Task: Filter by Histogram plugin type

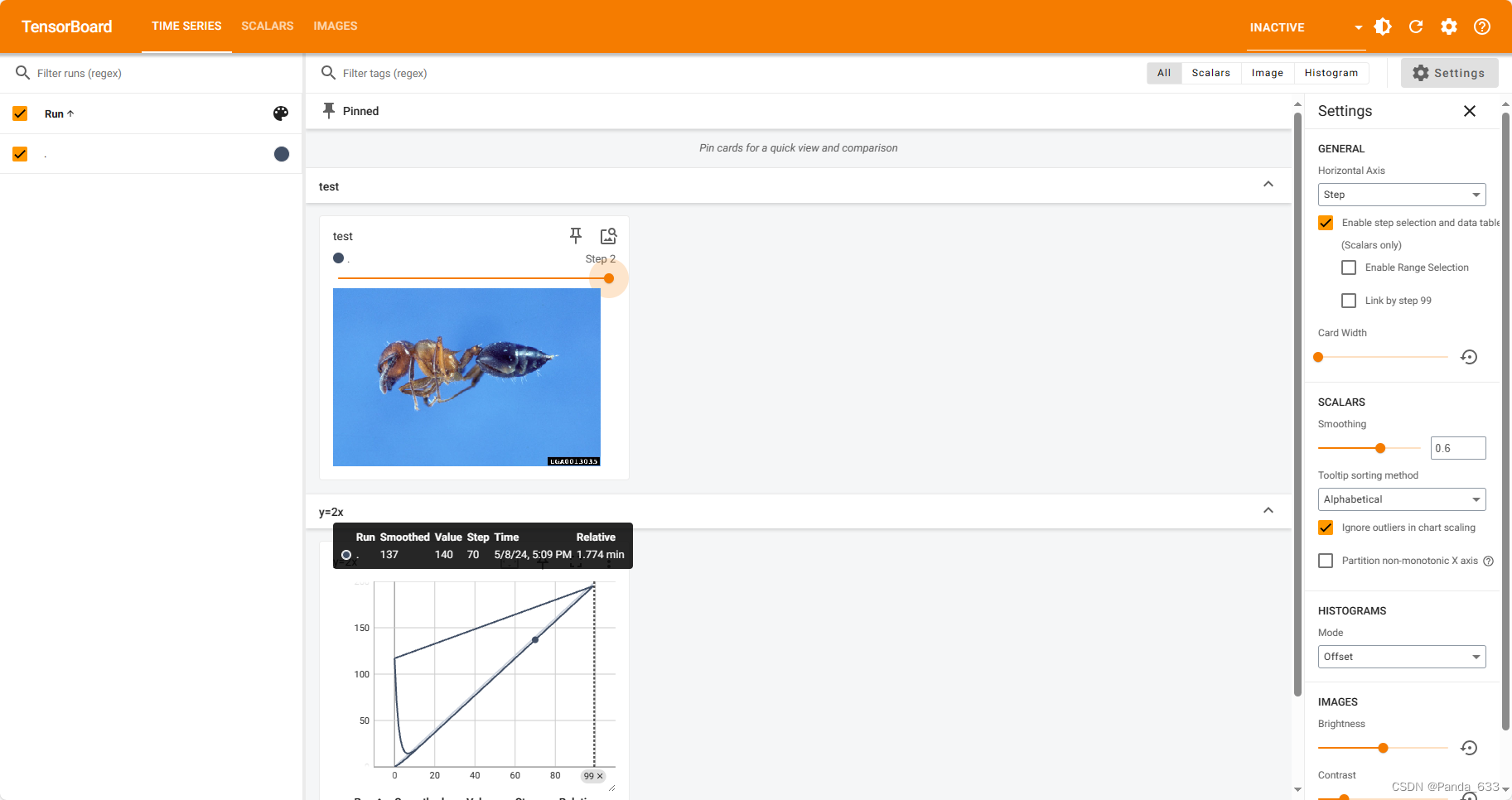Action: 1331,73
